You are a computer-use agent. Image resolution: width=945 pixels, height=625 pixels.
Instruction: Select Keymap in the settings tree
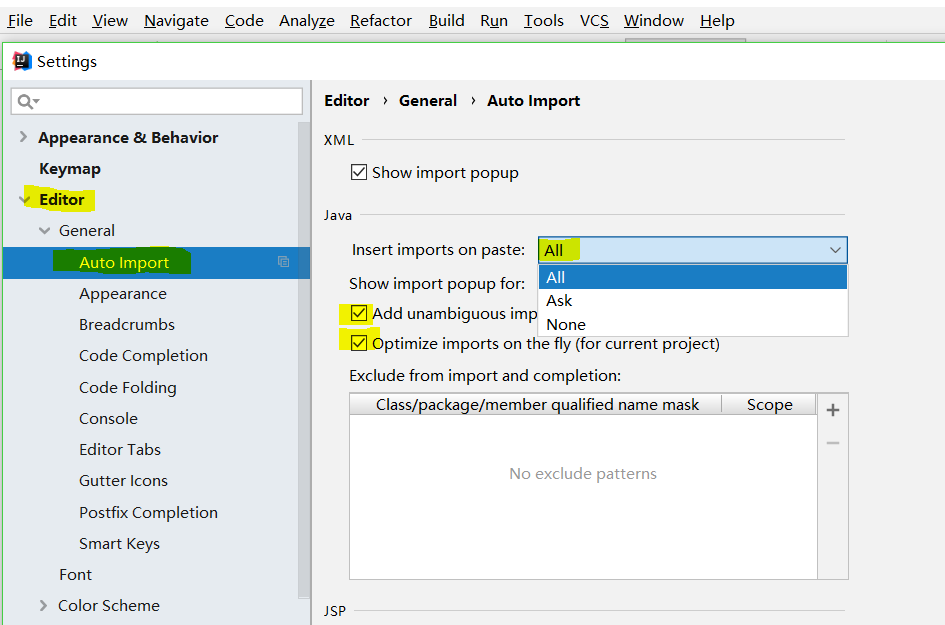(70, 169)
